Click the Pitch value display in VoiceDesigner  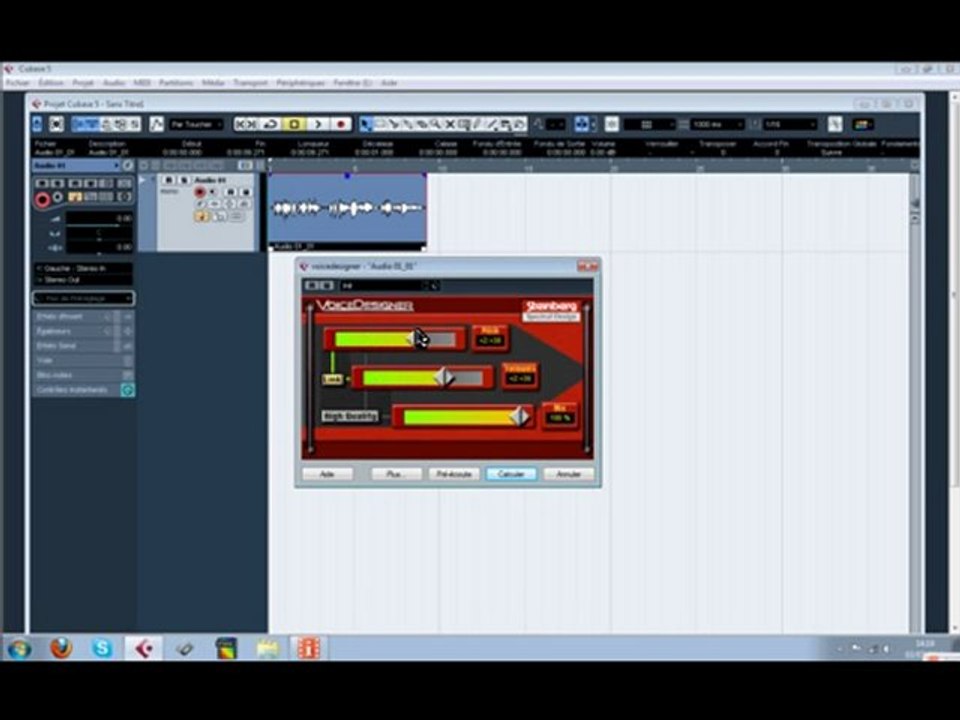(x=490, y=339)
